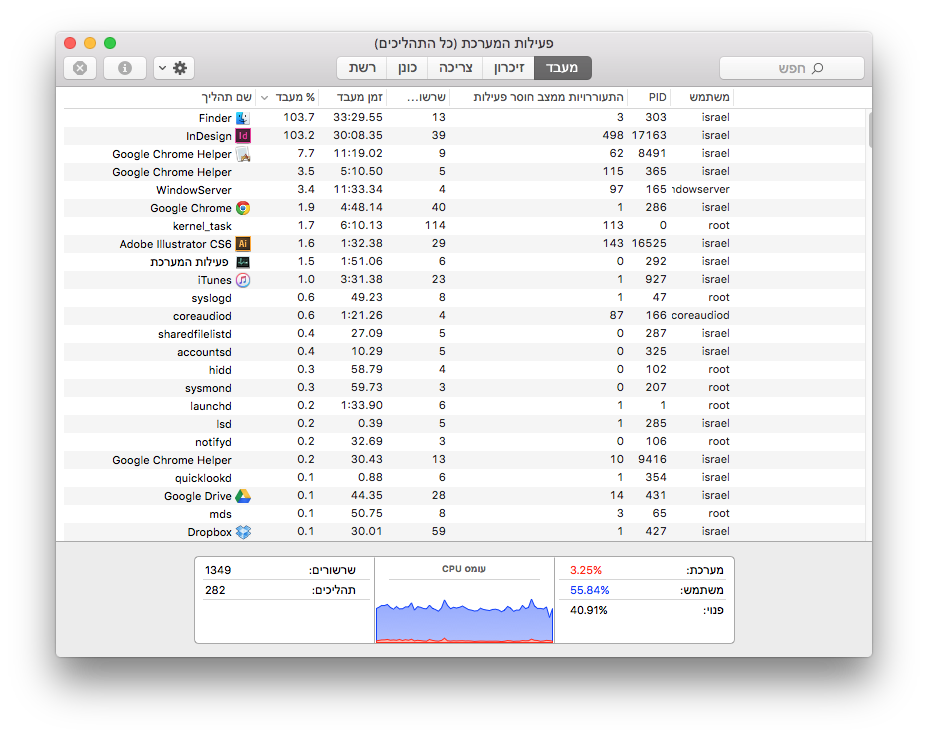Sort by the % מעבד column header
The image size is (928, 737).
pyautogui.click(x=288, y=97)
